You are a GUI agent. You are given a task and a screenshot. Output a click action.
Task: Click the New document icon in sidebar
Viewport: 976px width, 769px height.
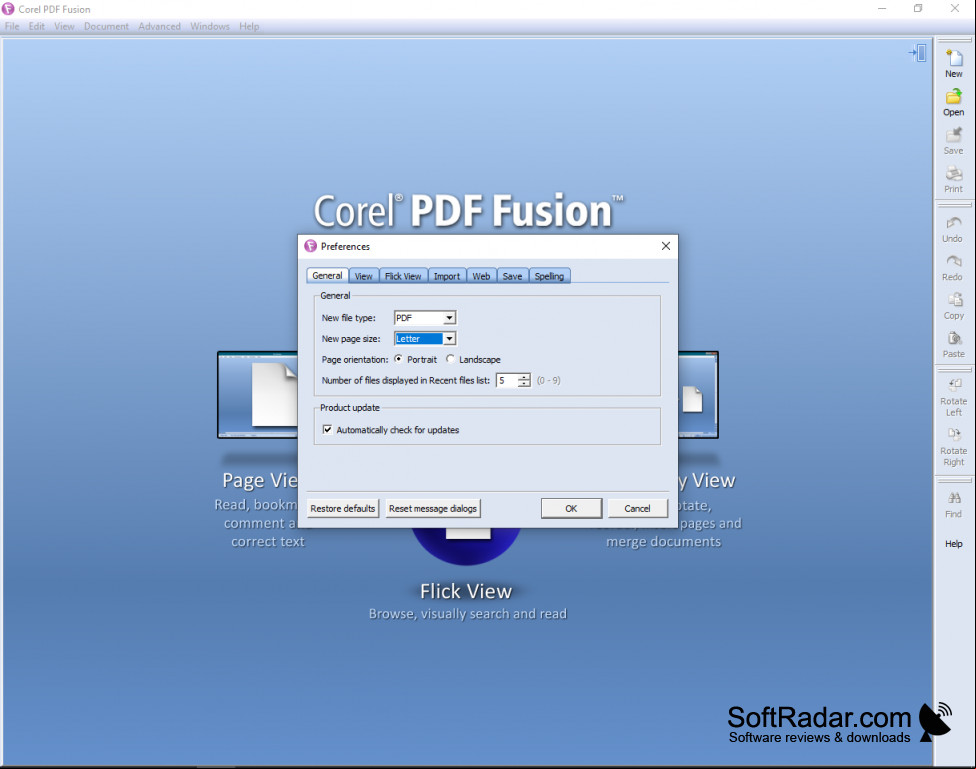954,59
